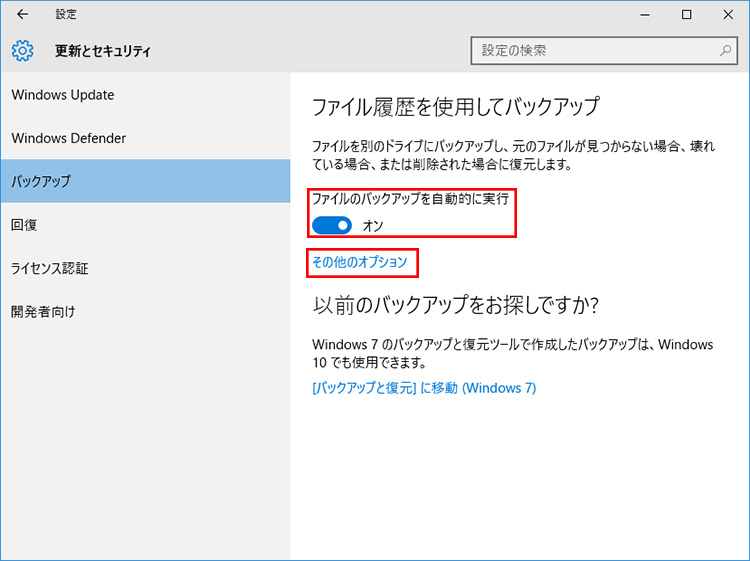Open the ライセンス認証 page

pos(50,268)
